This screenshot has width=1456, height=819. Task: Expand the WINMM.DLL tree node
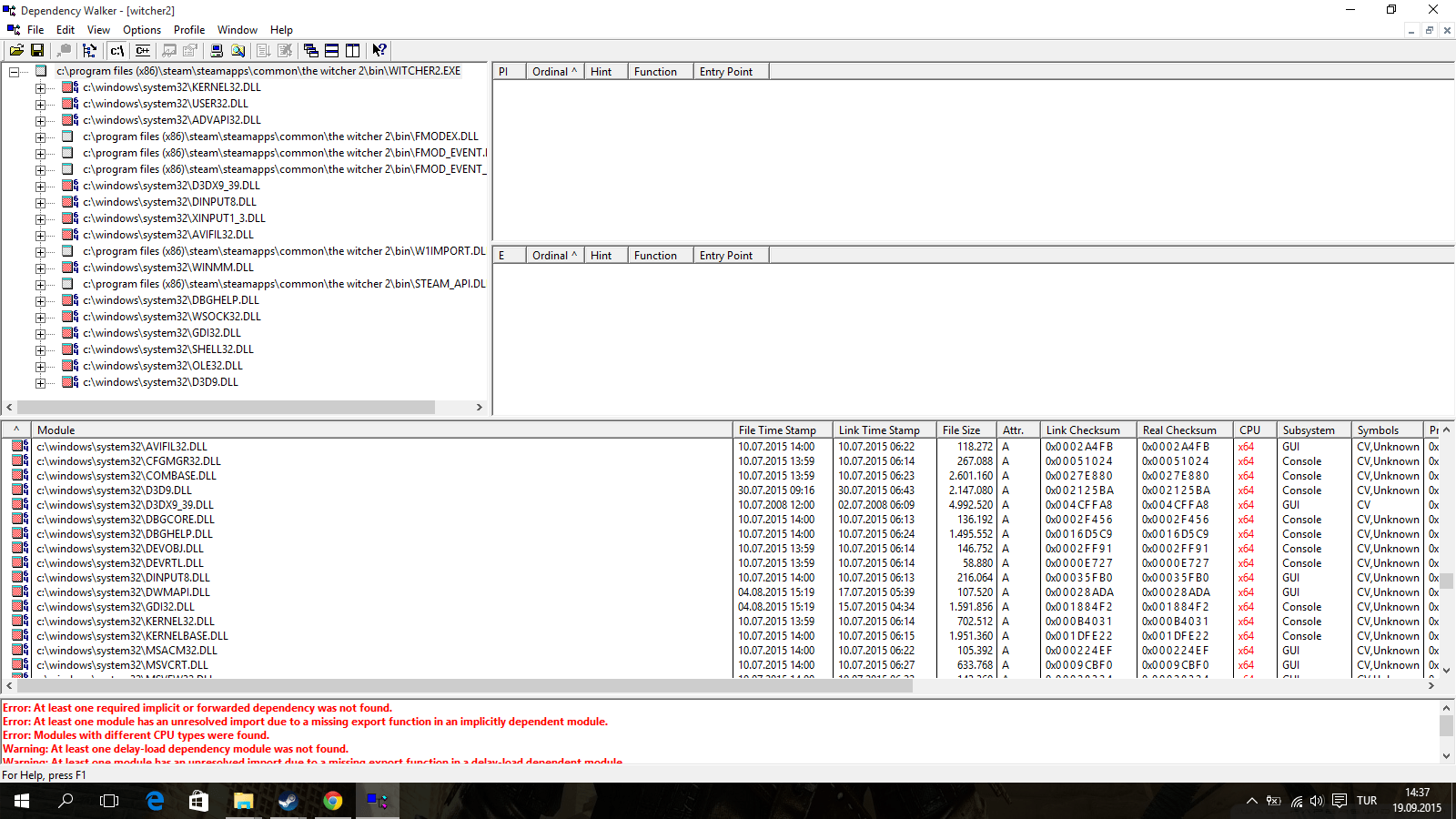tap(40, 268)
